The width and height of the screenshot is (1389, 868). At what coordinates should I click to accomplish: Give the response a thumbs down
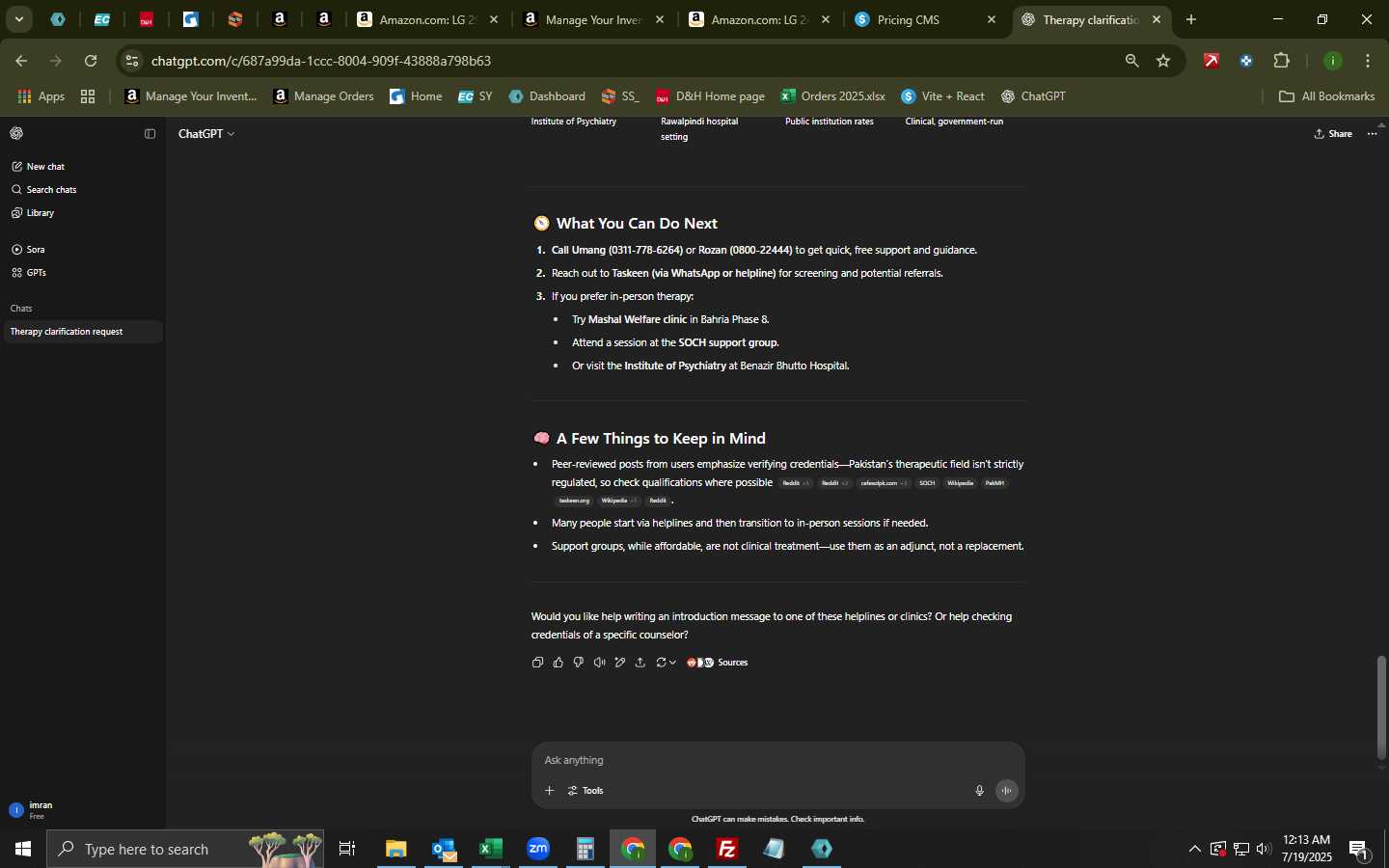[579, 663]
